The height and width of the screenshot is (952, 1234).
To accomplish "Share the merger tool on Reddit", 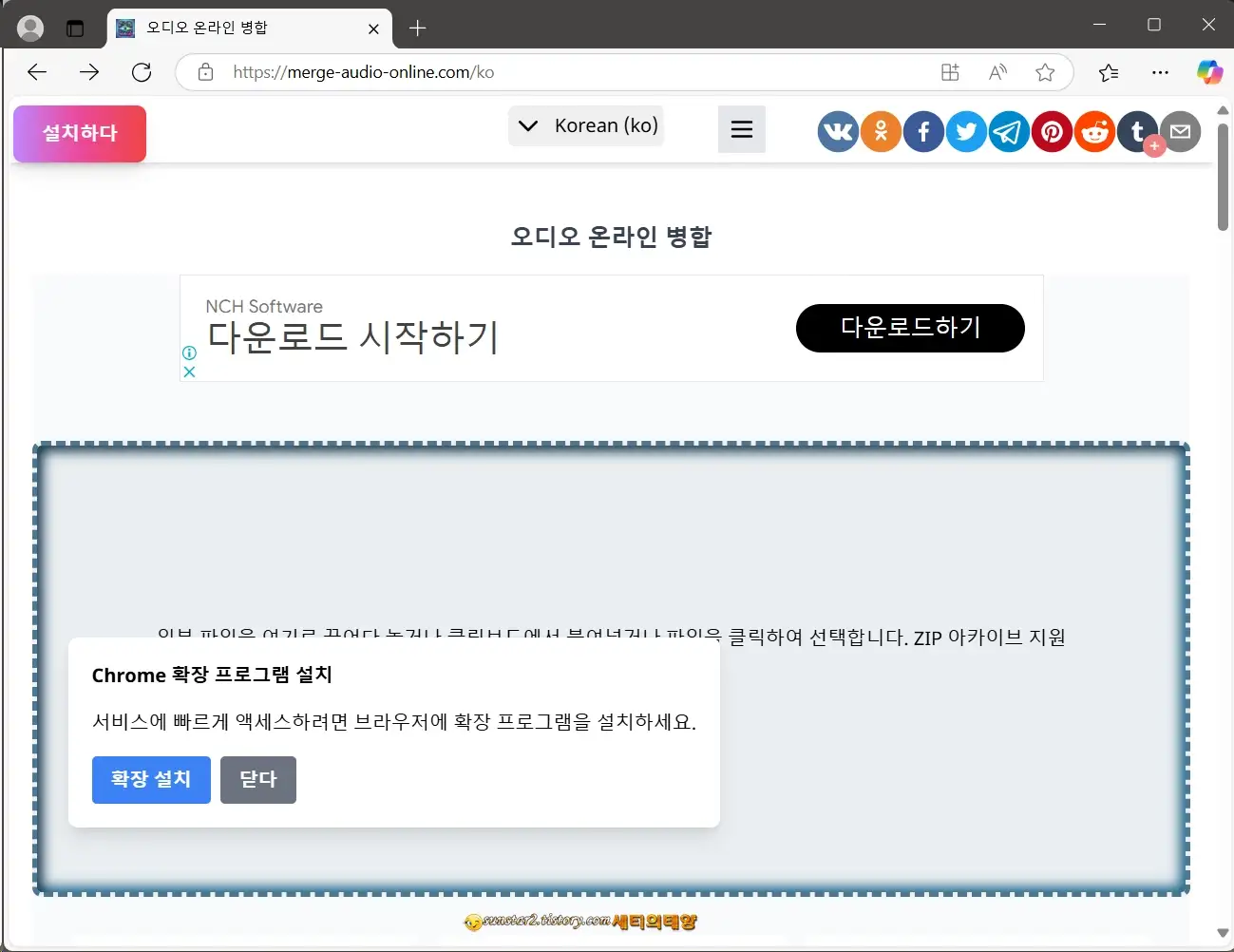I will click(1094, 131).
